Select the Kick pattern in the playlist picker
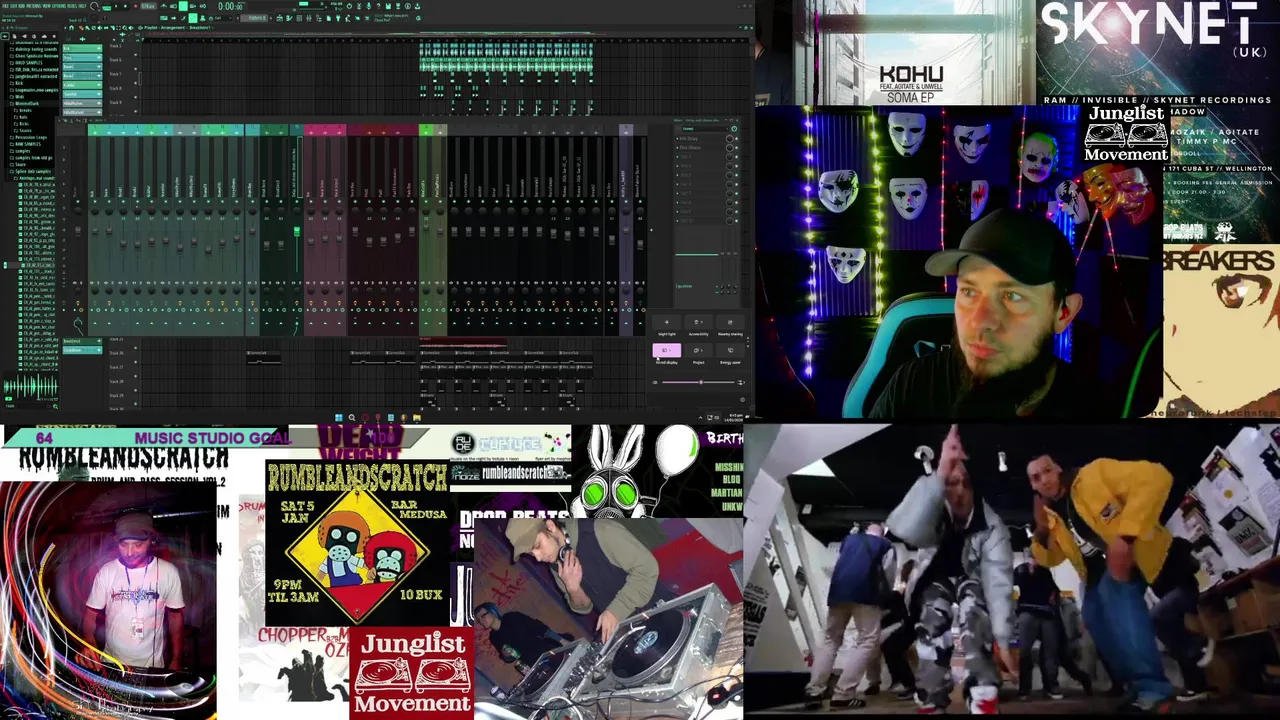This screenshot has width=1280, height=720. pos(82,48)
